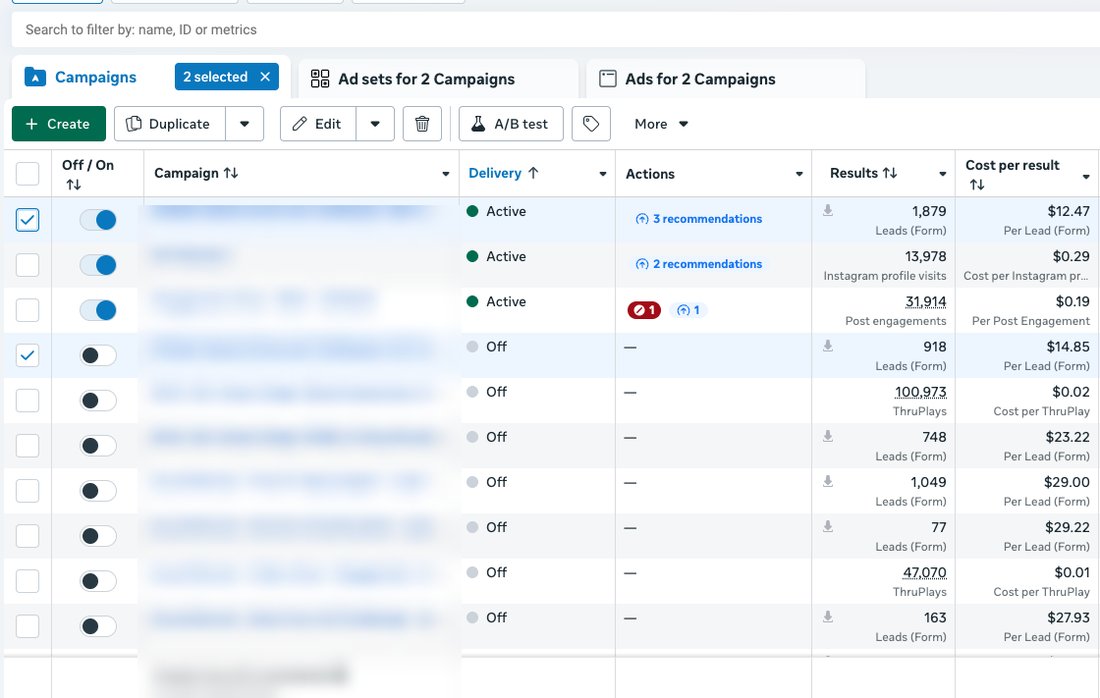Click the green Create button
This screenshot has height=698, width=1100.
point(59,124)
